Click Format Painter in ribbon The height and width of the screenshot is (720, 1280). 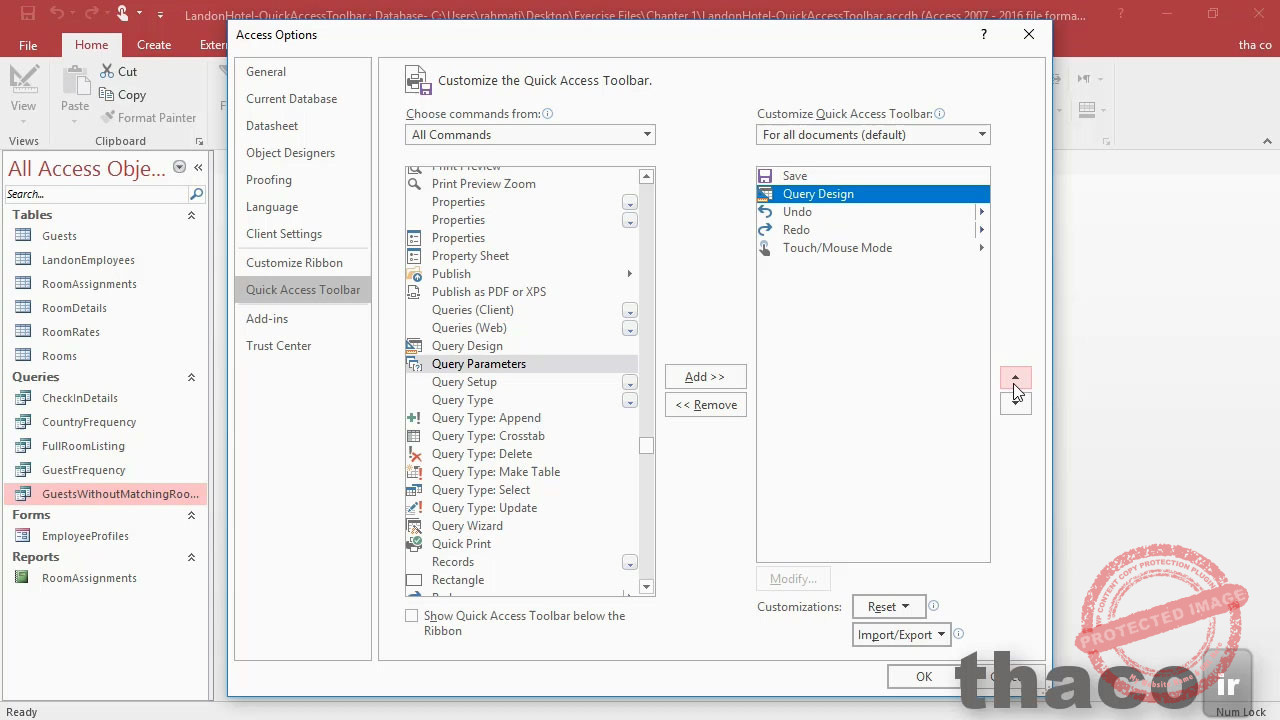point(147,118)
